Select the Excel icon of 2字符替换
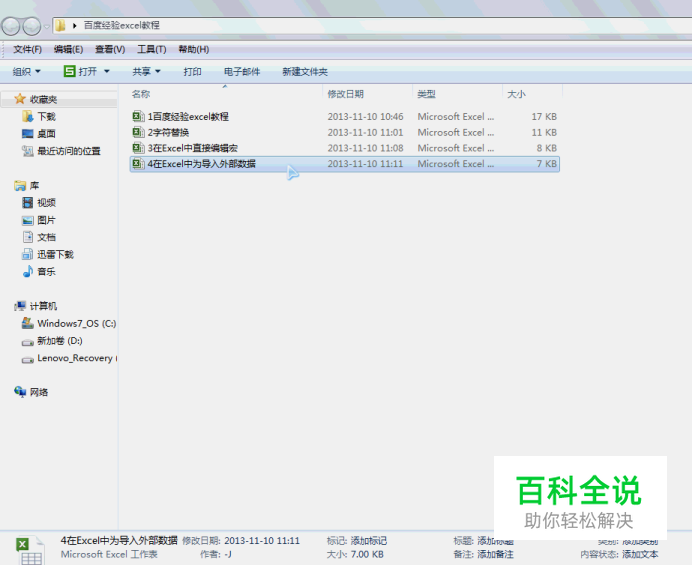 (139, 132)
